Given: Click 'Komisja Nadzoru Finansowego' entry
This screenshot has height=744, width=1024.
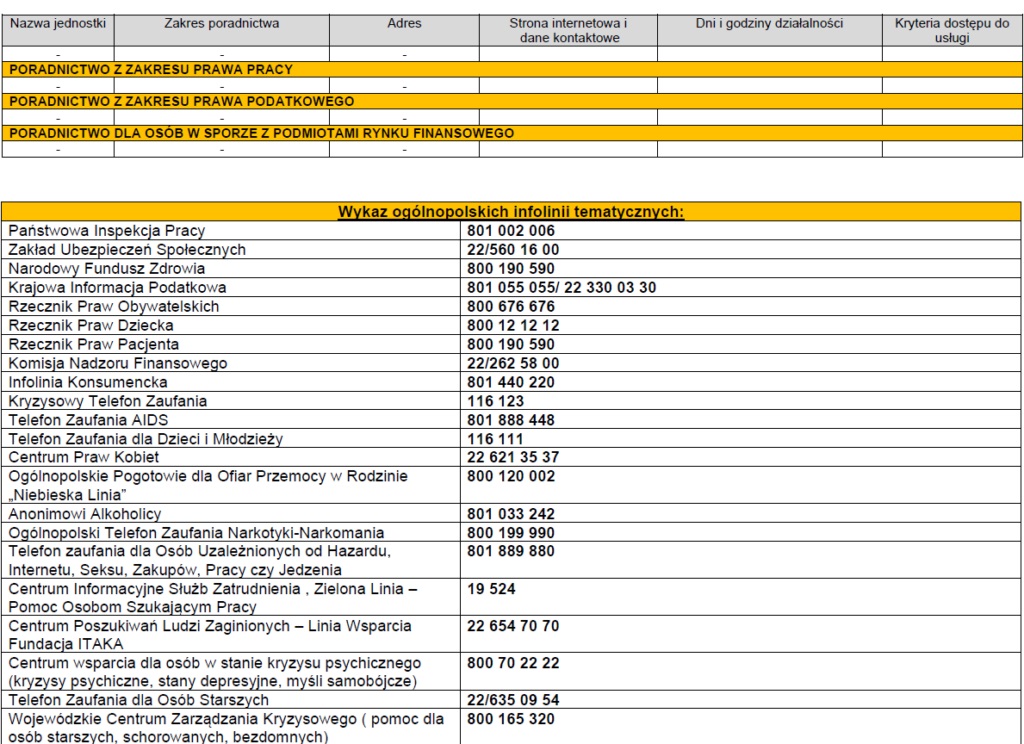Looking at the screenshot, I should point(118,363).
